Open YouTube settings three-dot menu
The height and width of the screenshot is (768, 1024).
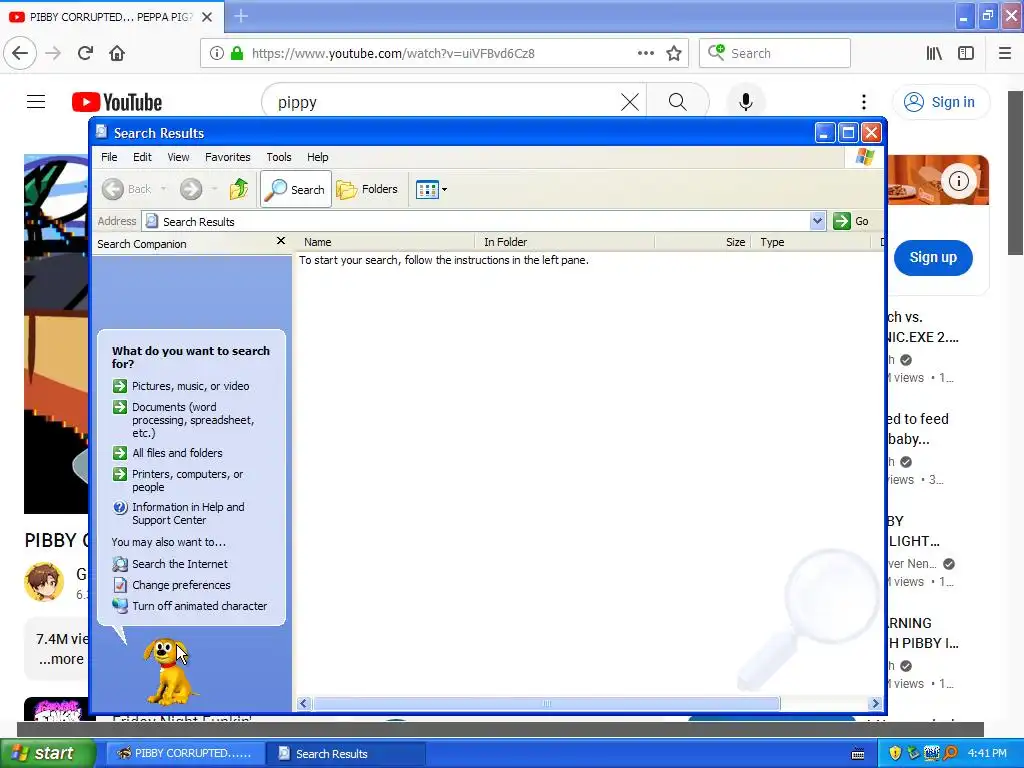[x=863, y=102]
